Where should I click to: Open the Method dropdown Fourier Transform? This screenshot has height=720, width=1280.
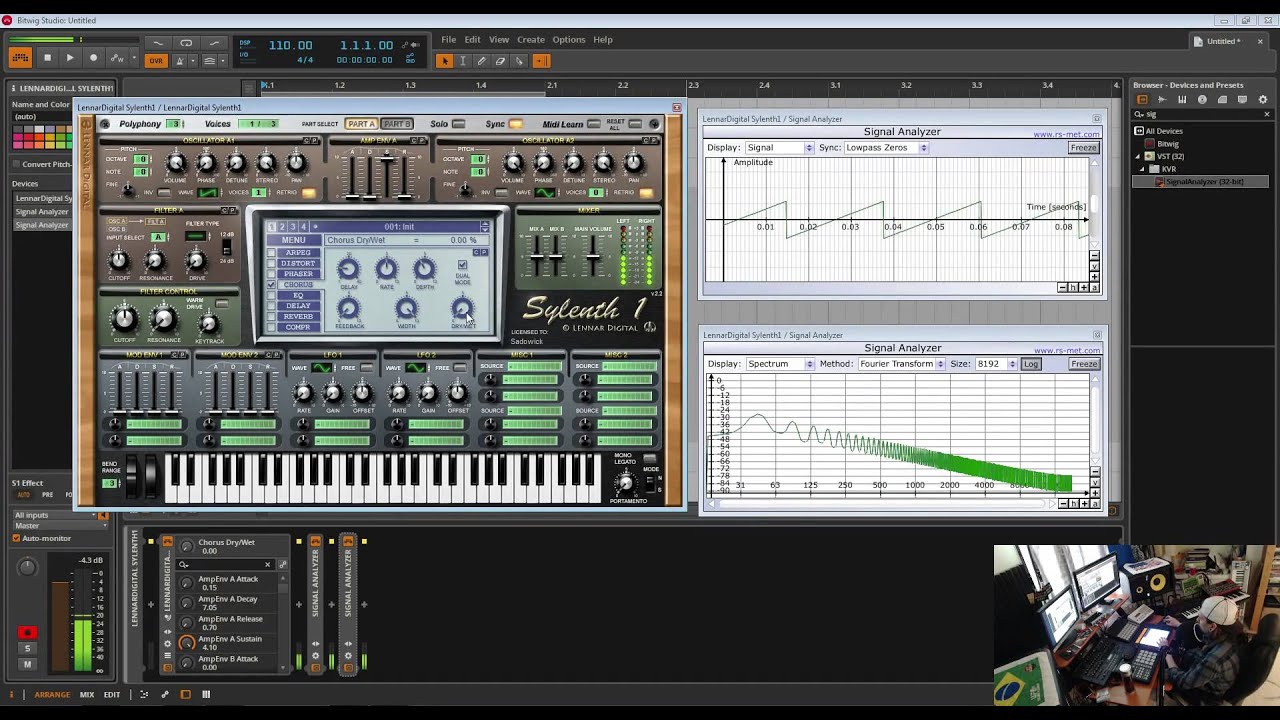pos(901,364)
